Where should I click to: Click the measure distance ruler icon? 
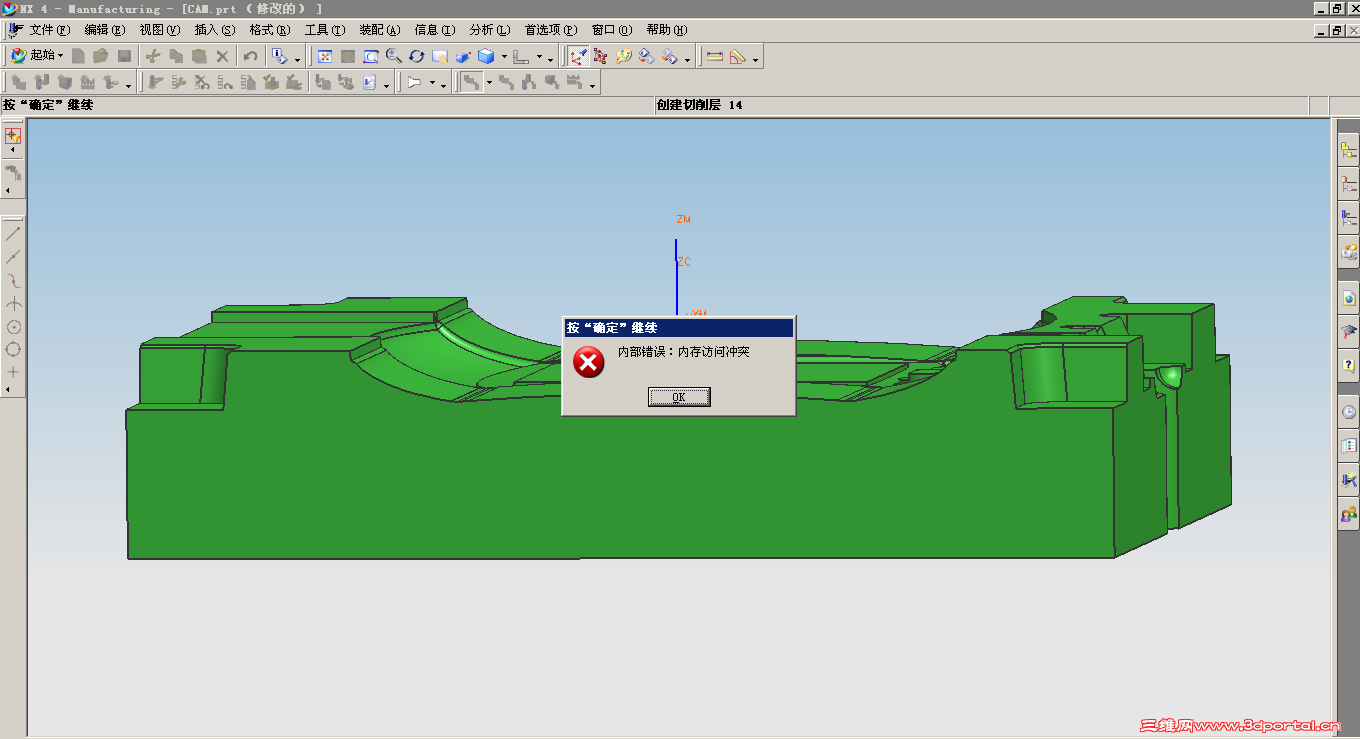pos(715,56)
